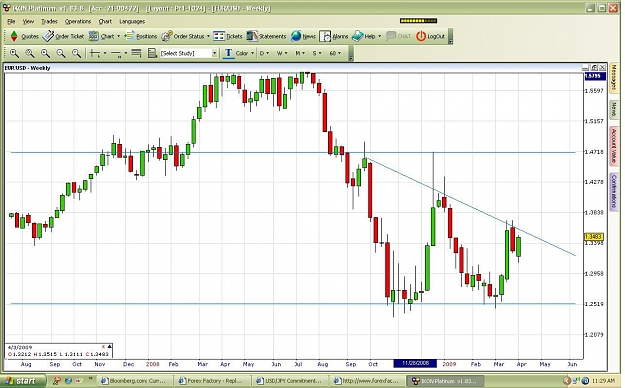Expand the Help dropdown arrow

379,36
